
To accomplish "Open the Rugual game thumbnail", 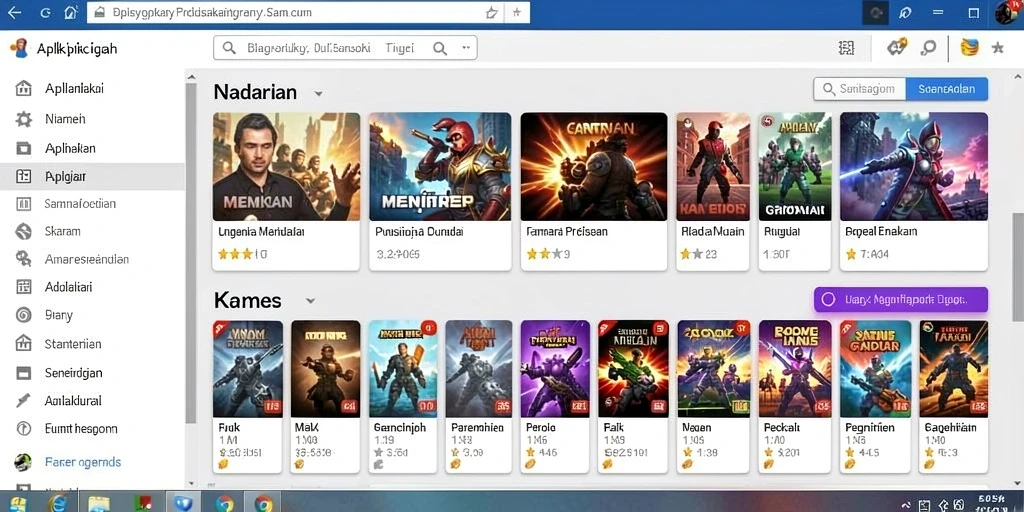I will [795, 167].
